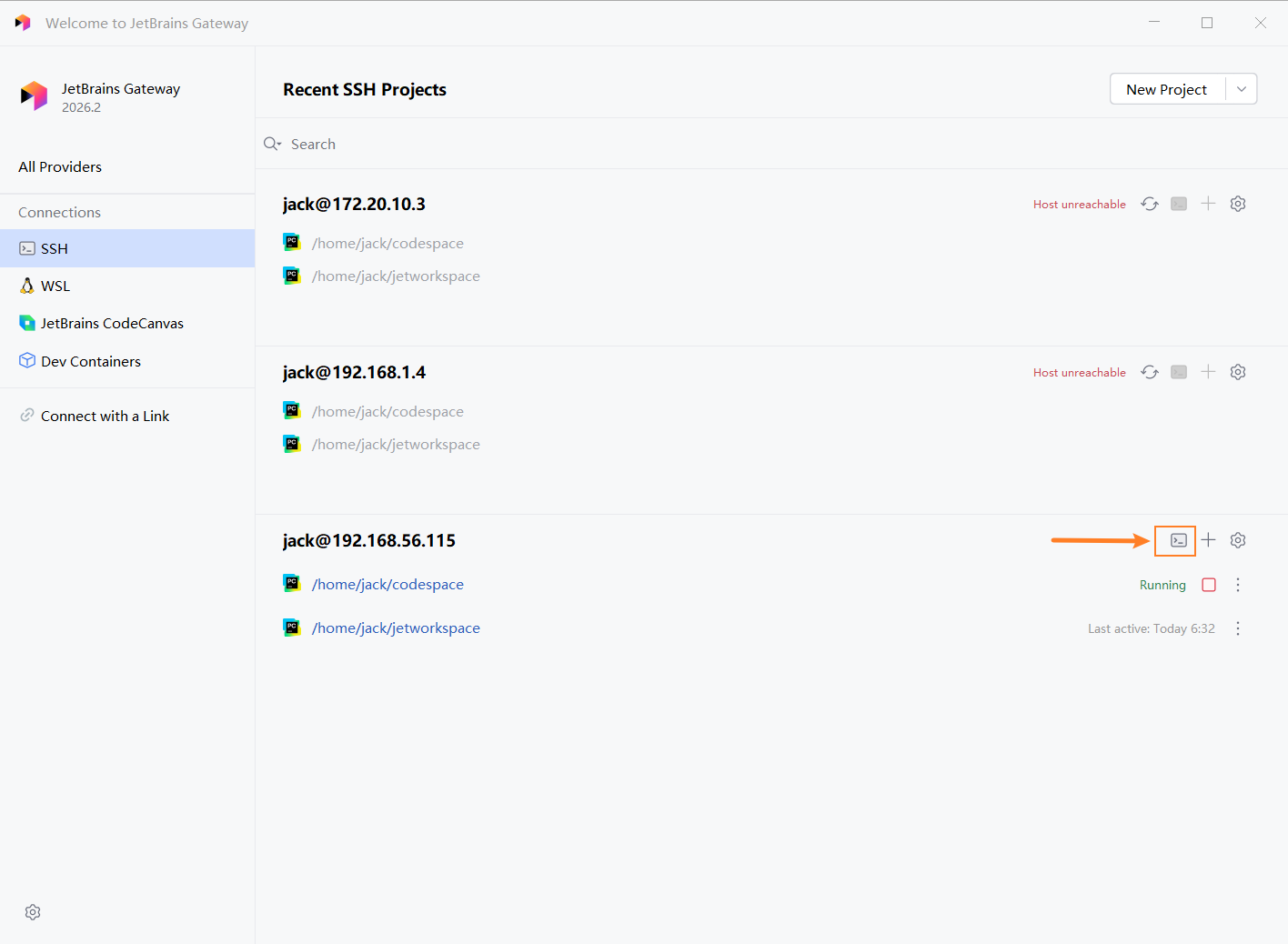1288x944 pixels.
Task: Open /home/jack/jetworkspace on 192.168.1.4
Action: pyautogui.click(x=396, y=444)
